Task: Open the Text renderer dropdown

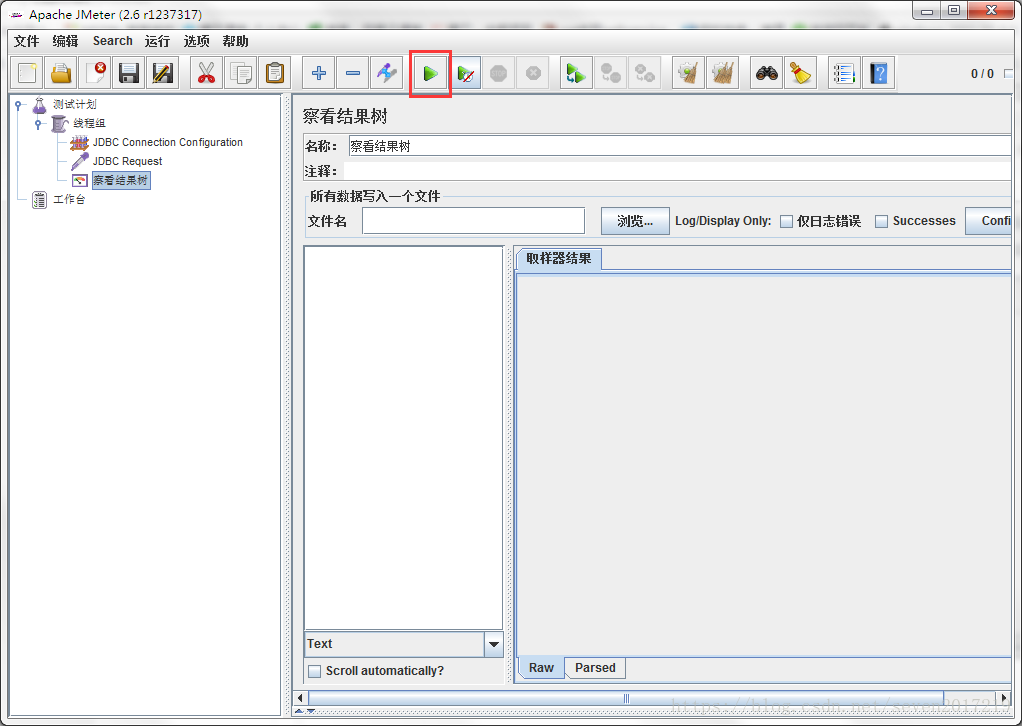Action: point(493,644)
